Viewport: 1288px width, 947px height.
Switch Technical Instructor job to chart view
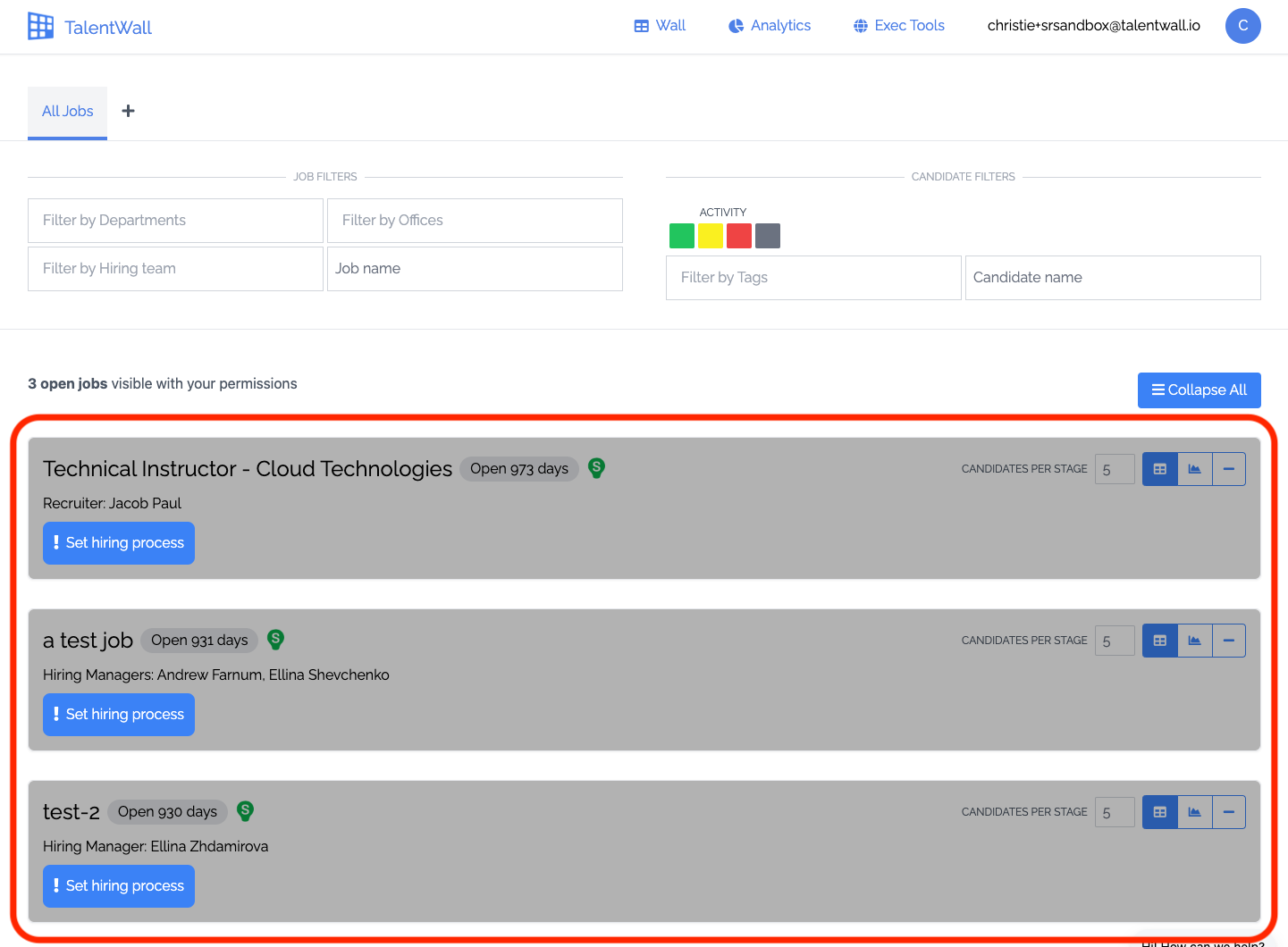click(x=1194, y=469)
